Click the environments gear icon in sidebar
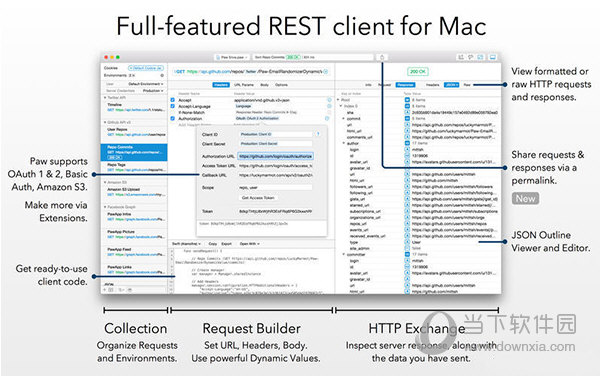Viewport: 600px width, 376px height. pos(162,75)
